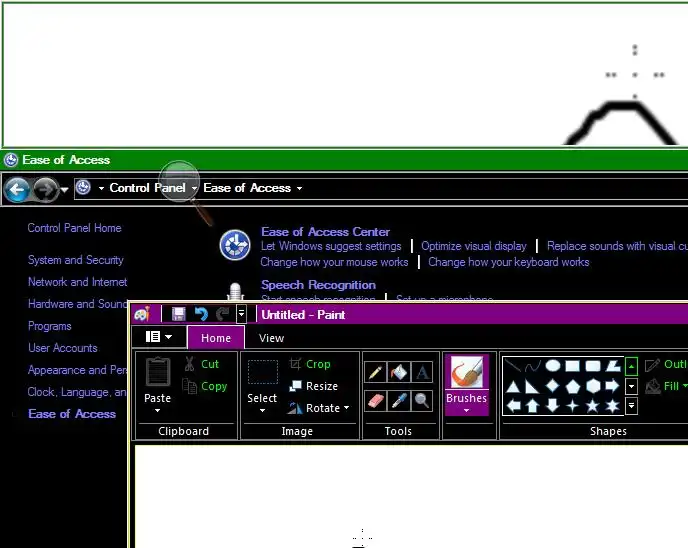Click the Paste clipboard icon
688x548 pixels.
coord(158,372)
